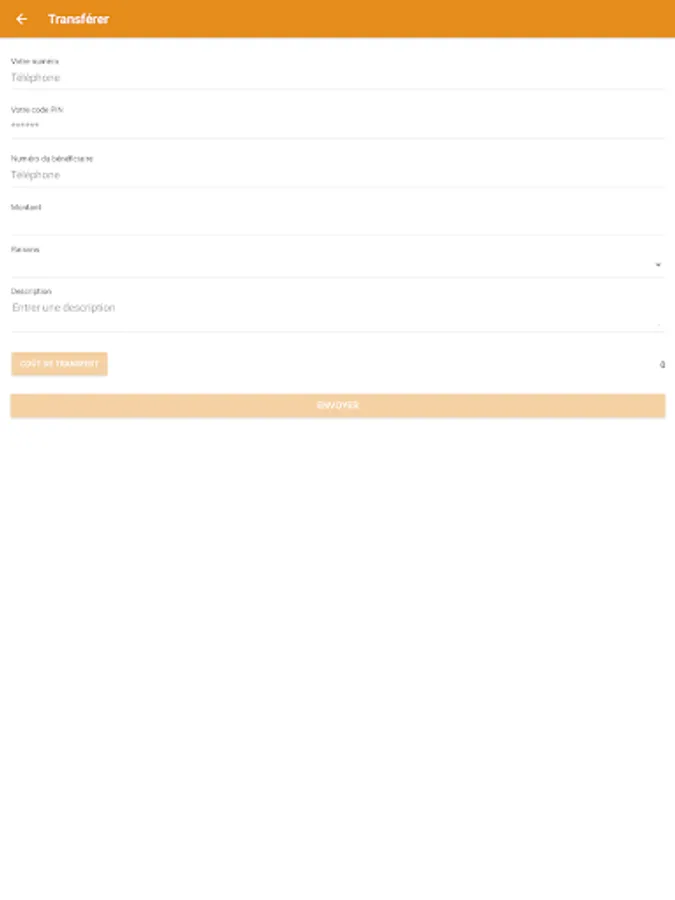Click the Transférer page title
Image resolution: width=675 pixels, height=900 pixels.
point(79,19)
